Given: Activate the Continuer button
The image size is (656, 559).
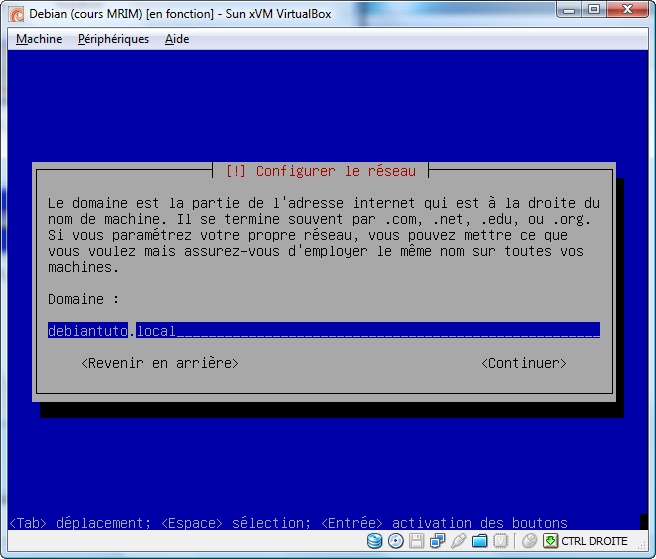Looking at the screenshot, I should point(524,363).
